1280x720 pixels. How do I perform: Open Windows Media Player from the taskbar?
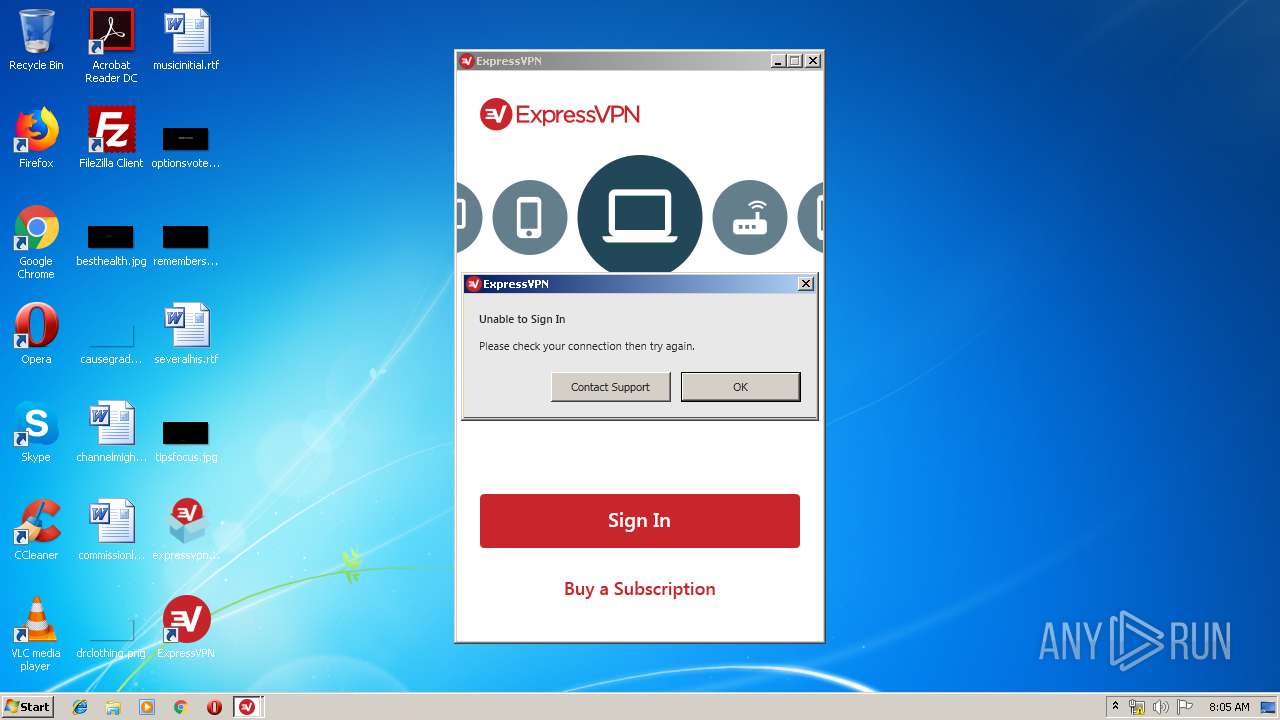point(147,707)
